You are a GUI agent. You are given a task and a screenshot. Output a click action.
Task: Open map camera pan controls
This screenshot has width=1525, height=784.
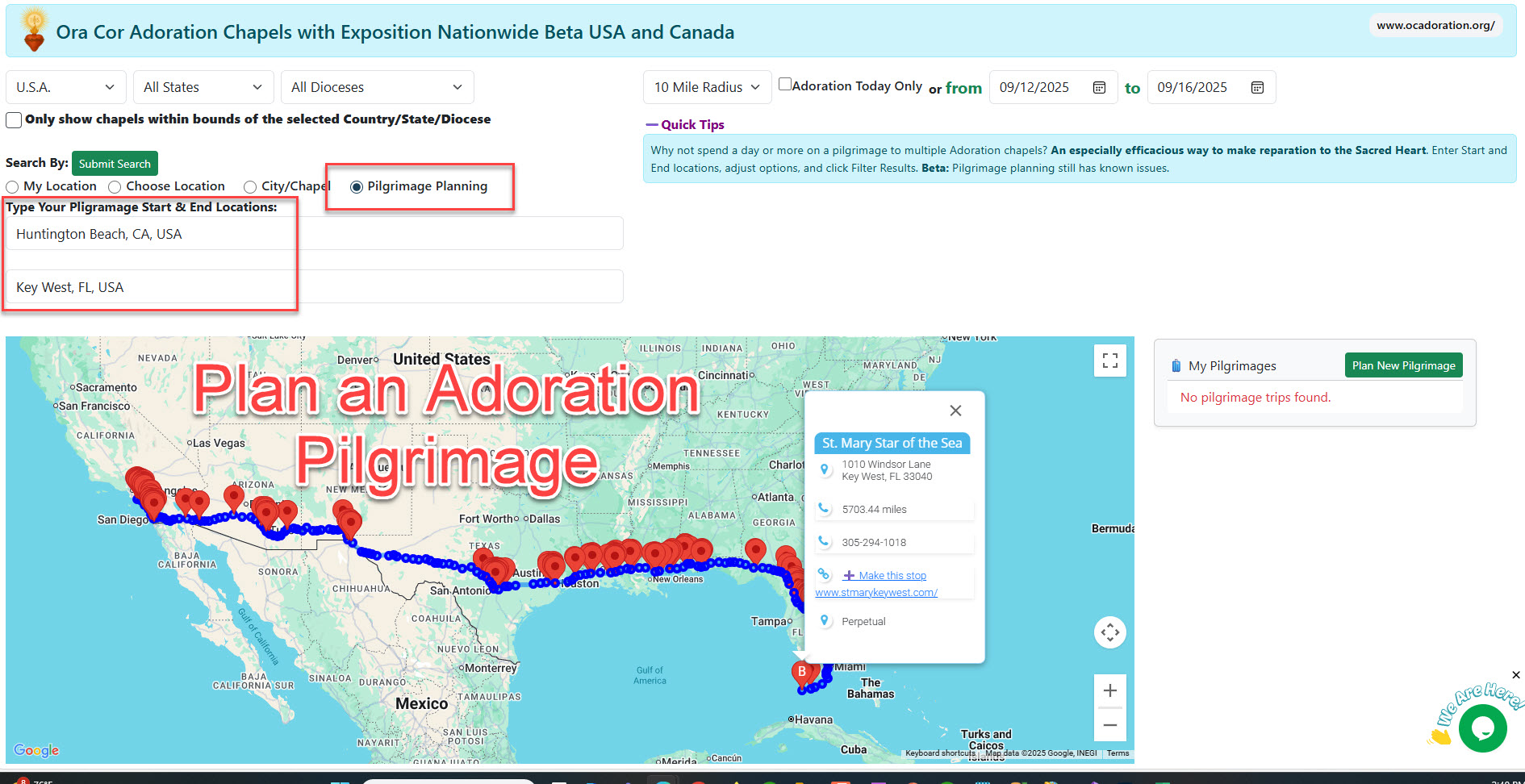[1110, 632]
